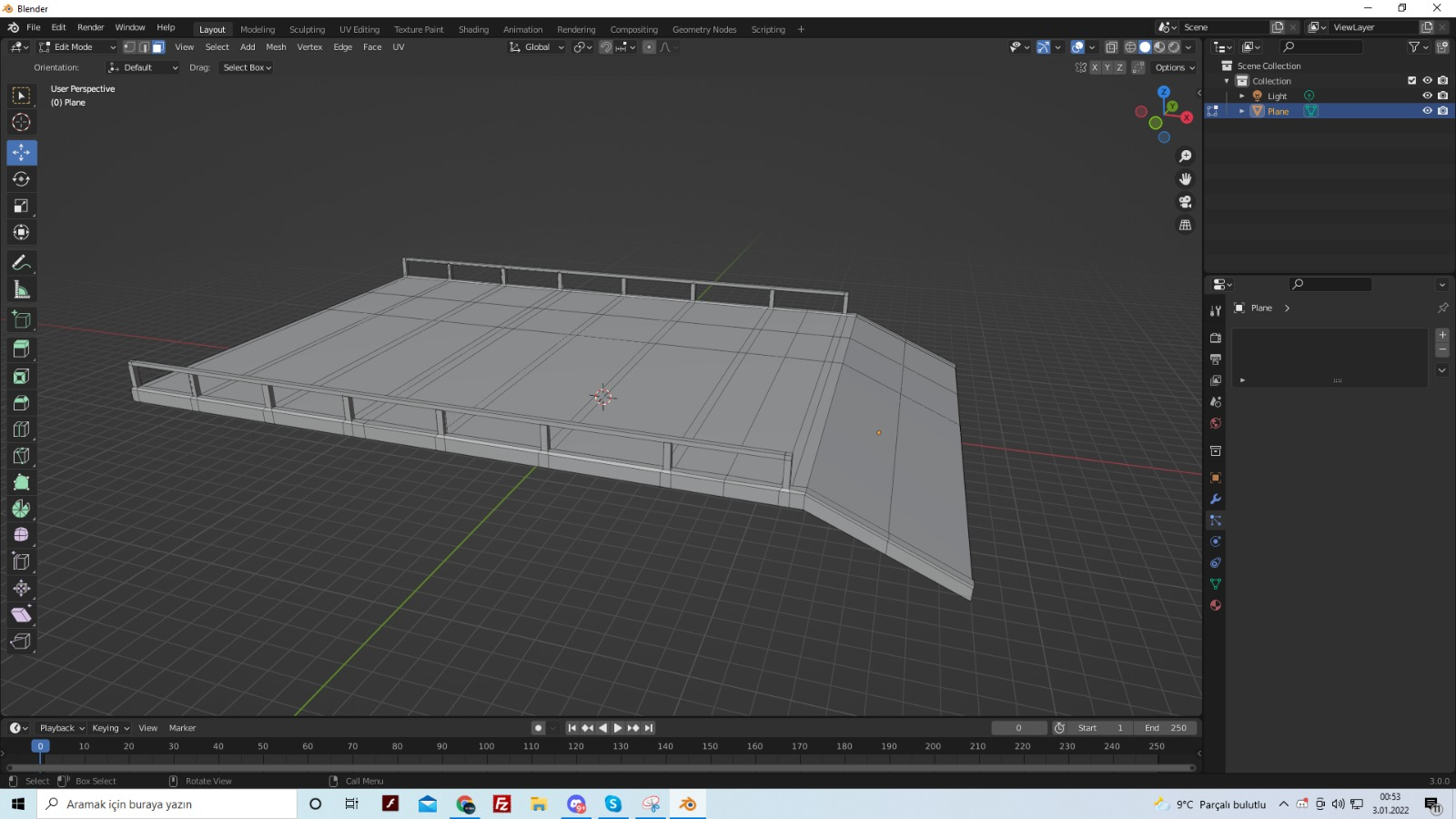Choose the Edge Slide tool

point(21,561)
